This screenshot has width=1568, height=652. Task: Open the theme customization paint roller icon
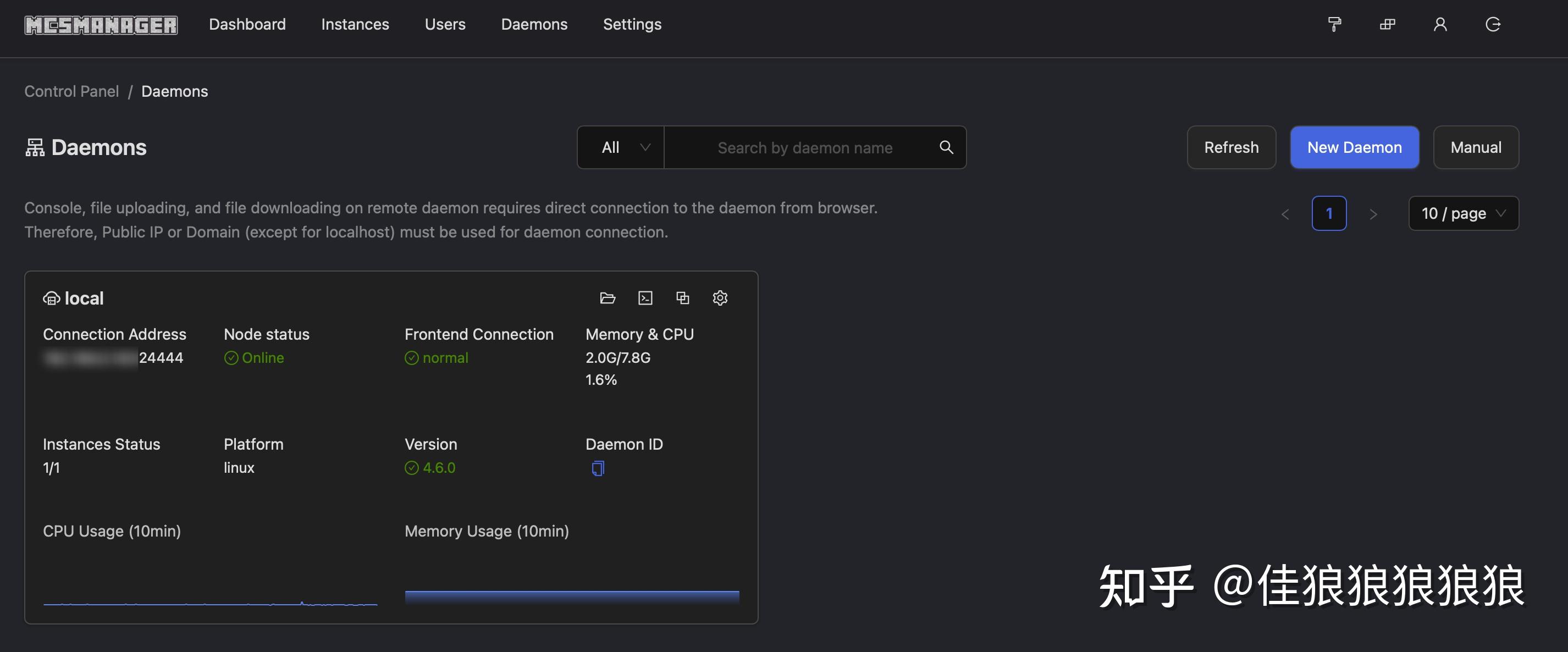(1334, 24)
